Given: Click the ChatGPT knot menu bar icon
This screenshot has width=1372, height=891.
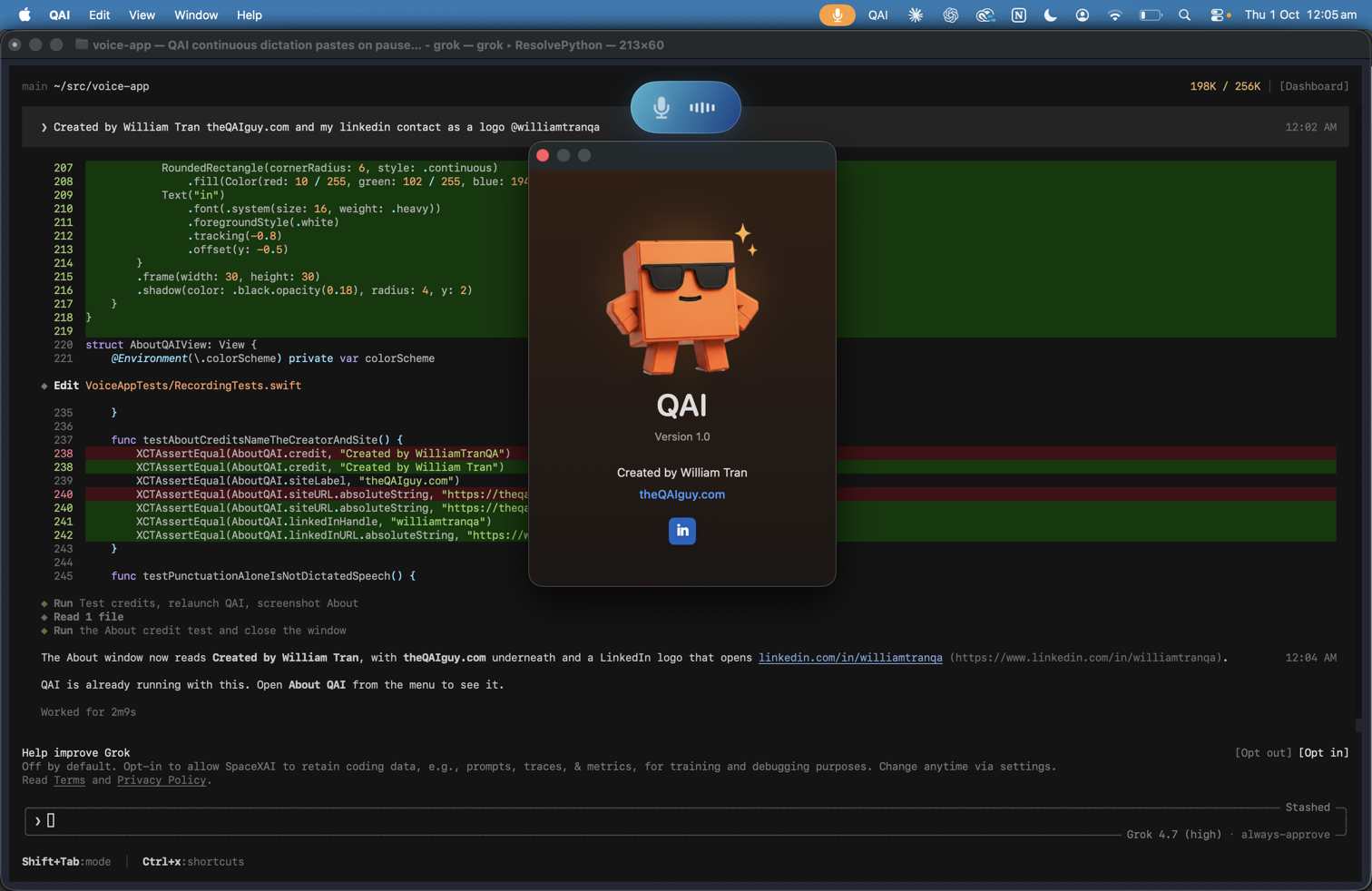Looking at the screenshot, I should (950, 15).
